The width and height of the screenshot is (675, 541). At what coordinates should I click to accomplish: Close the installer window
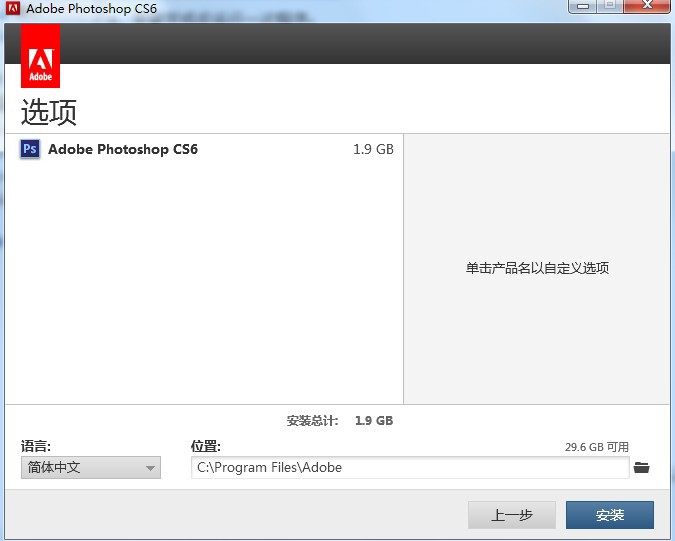(647, 6)
